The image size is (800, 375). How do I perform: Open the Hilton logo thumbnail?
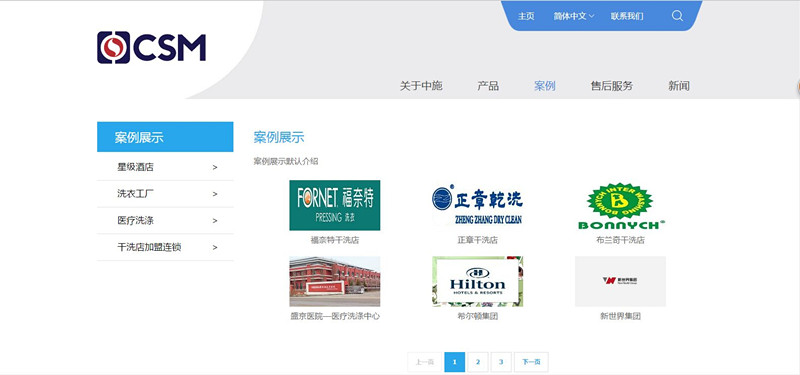(x=478, y=281)
